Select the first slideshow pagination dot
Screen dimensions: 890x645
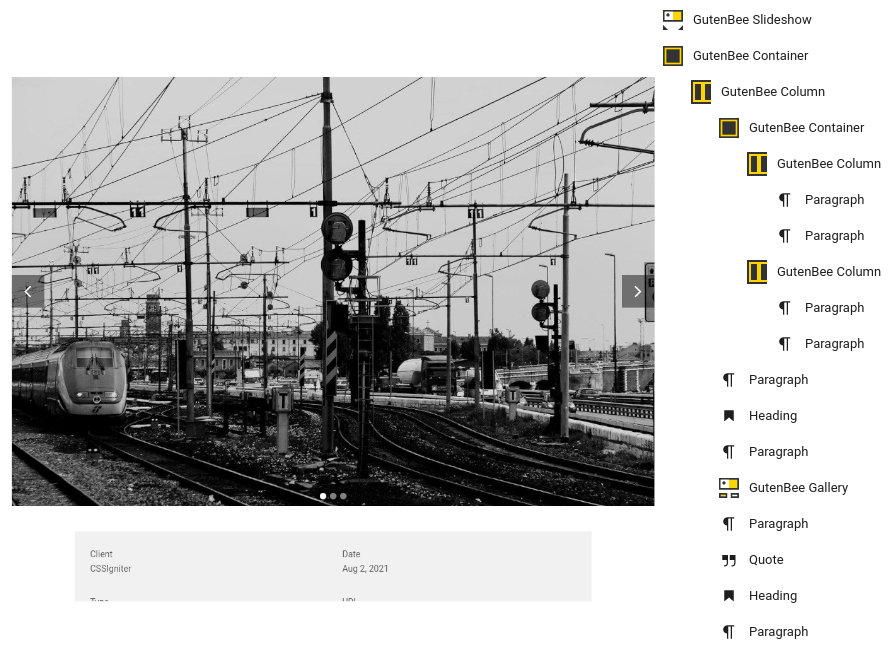click(x=323, y=496)
